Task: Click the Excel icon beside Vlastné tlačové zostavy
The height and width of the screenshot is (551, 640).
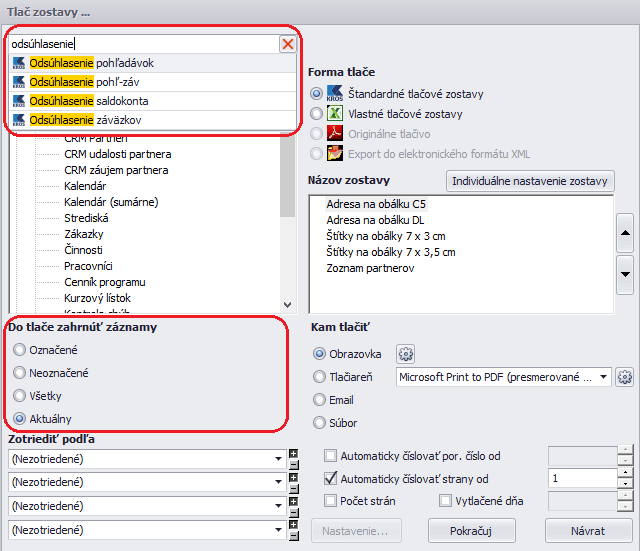Action: pos(335,113)
